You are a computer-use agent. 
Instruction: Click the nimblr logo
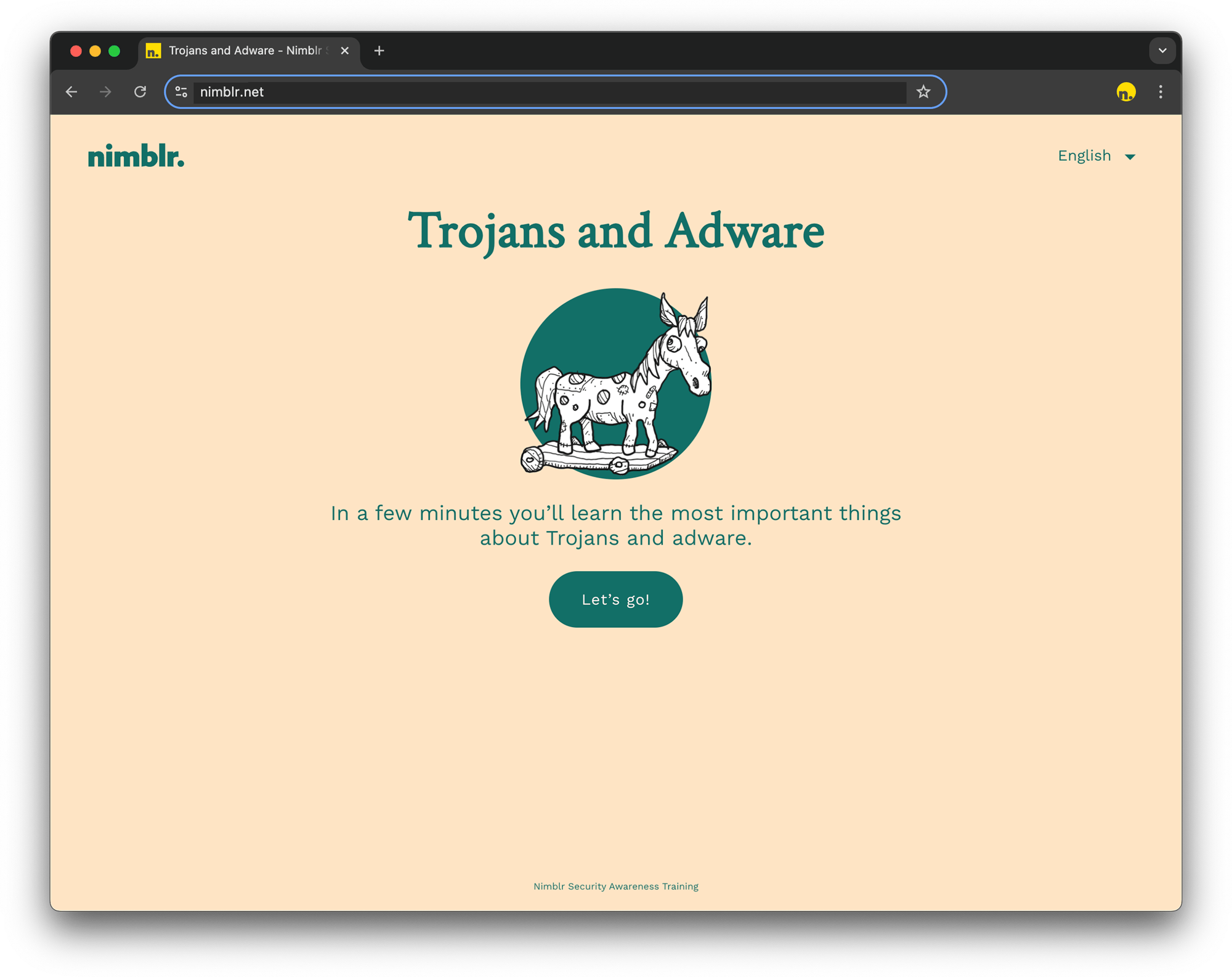coord(136,156)
